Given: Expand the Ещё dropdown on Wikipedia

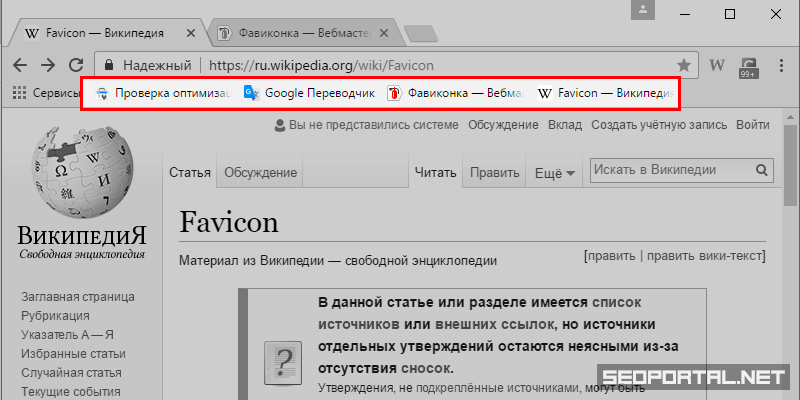Looking at the screenshot, I should (555, 173).
